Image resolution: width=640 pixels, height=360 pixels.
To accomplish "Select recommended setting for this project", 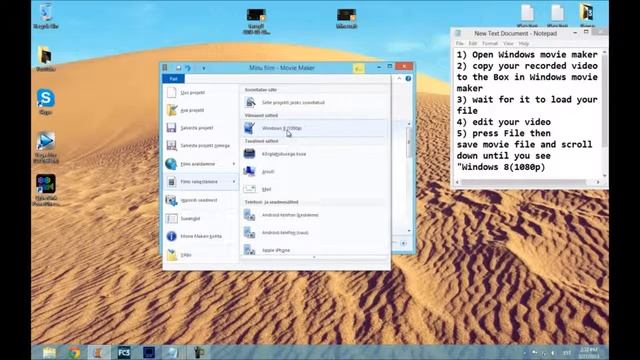I will tap(314, 102).
